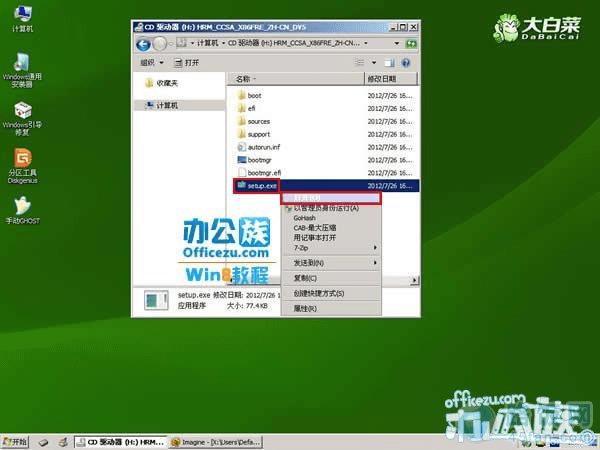Image resolution: width=600 pixels, height=450 pixels.
Task: Choose 以管理员身份运行(A) in context menu
Action: (x=331, y=208)
